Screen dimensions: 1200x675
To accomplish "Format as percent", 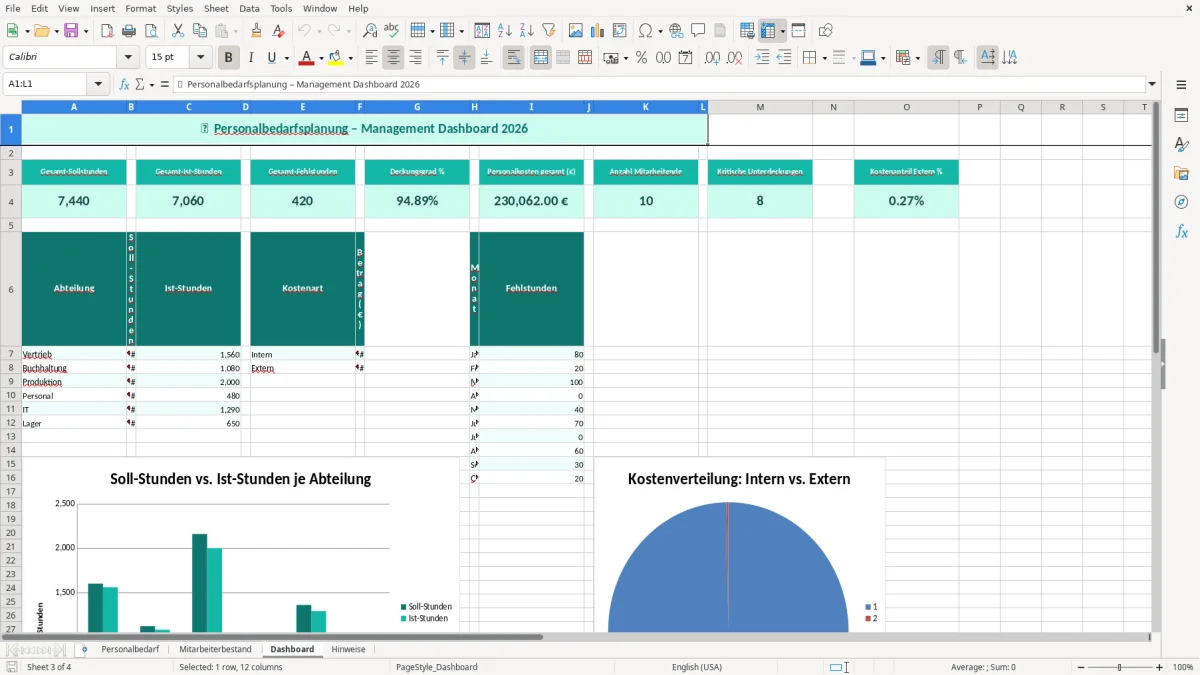I will click(x=642, y=58).
